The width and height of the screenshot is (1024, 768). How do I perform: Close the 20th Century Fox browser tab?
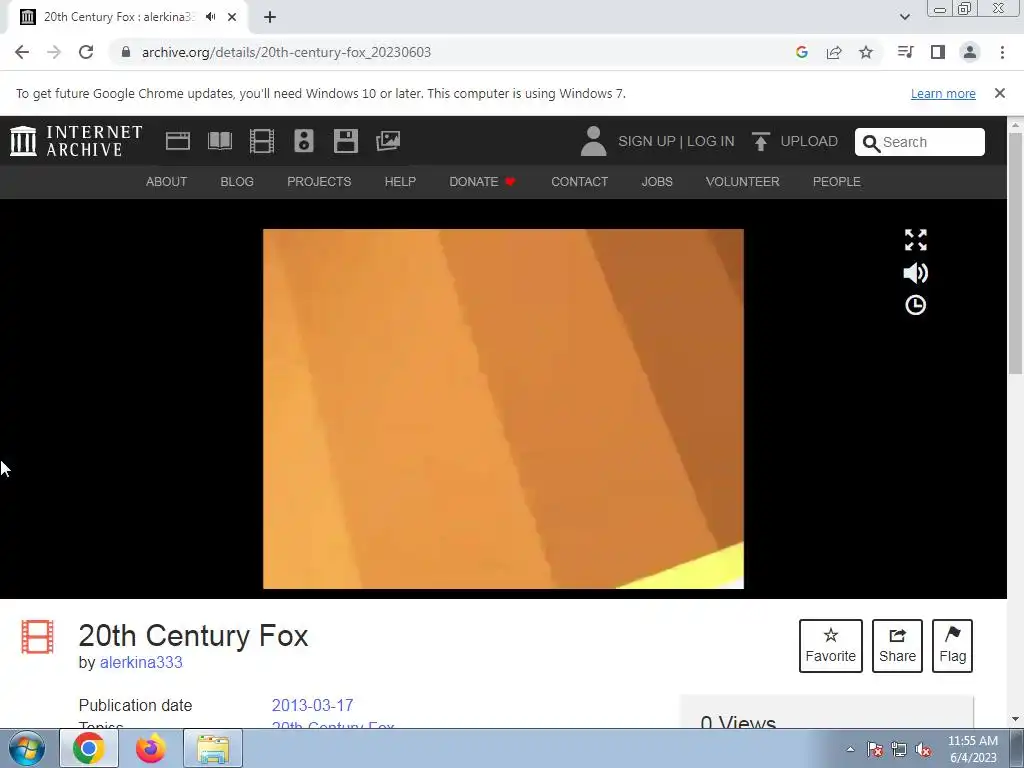[232, 17]
